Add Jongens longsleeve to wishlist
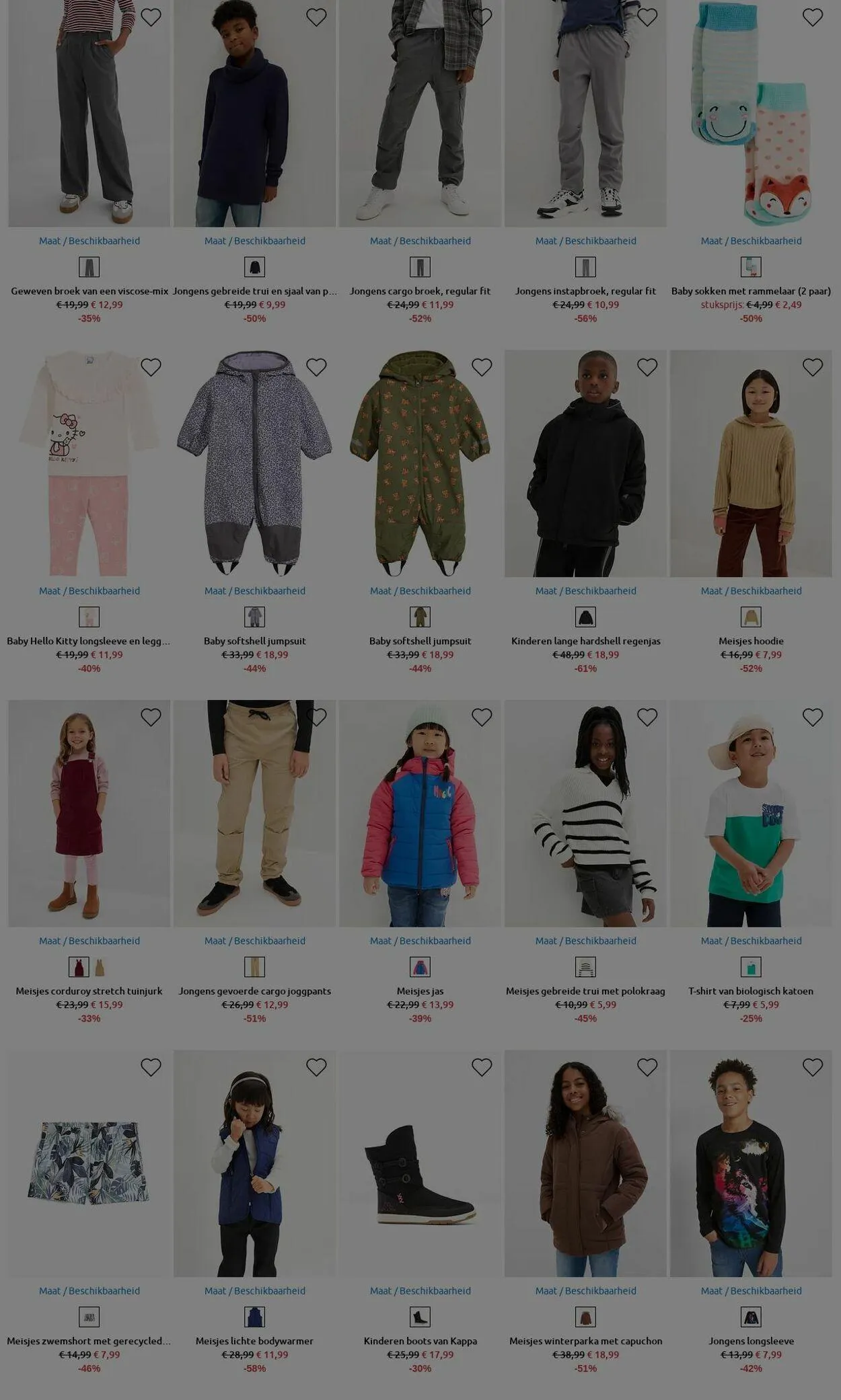The height and width of the screenshot is (1400, 841). coord(812,1067)
